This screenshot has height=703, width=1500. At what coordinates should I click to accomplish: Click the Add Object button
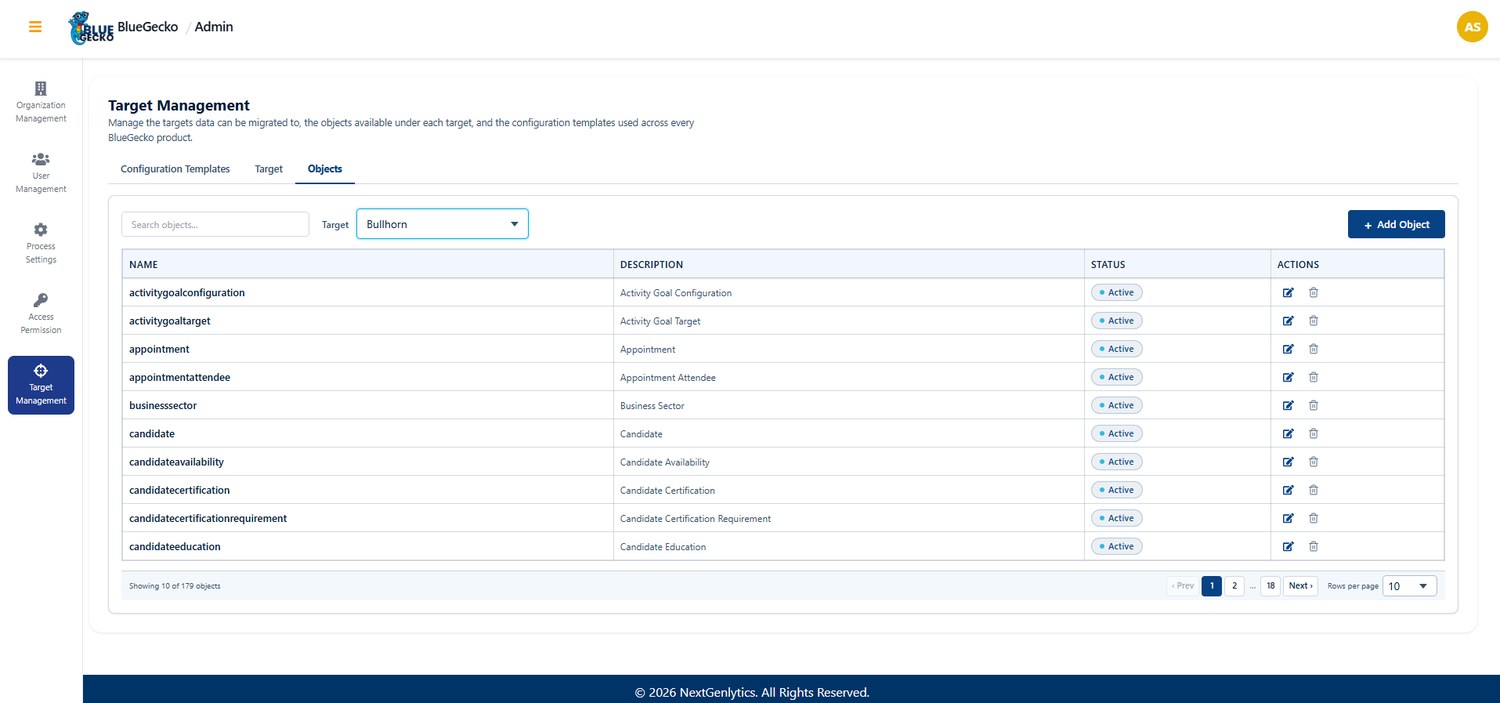1396,224
